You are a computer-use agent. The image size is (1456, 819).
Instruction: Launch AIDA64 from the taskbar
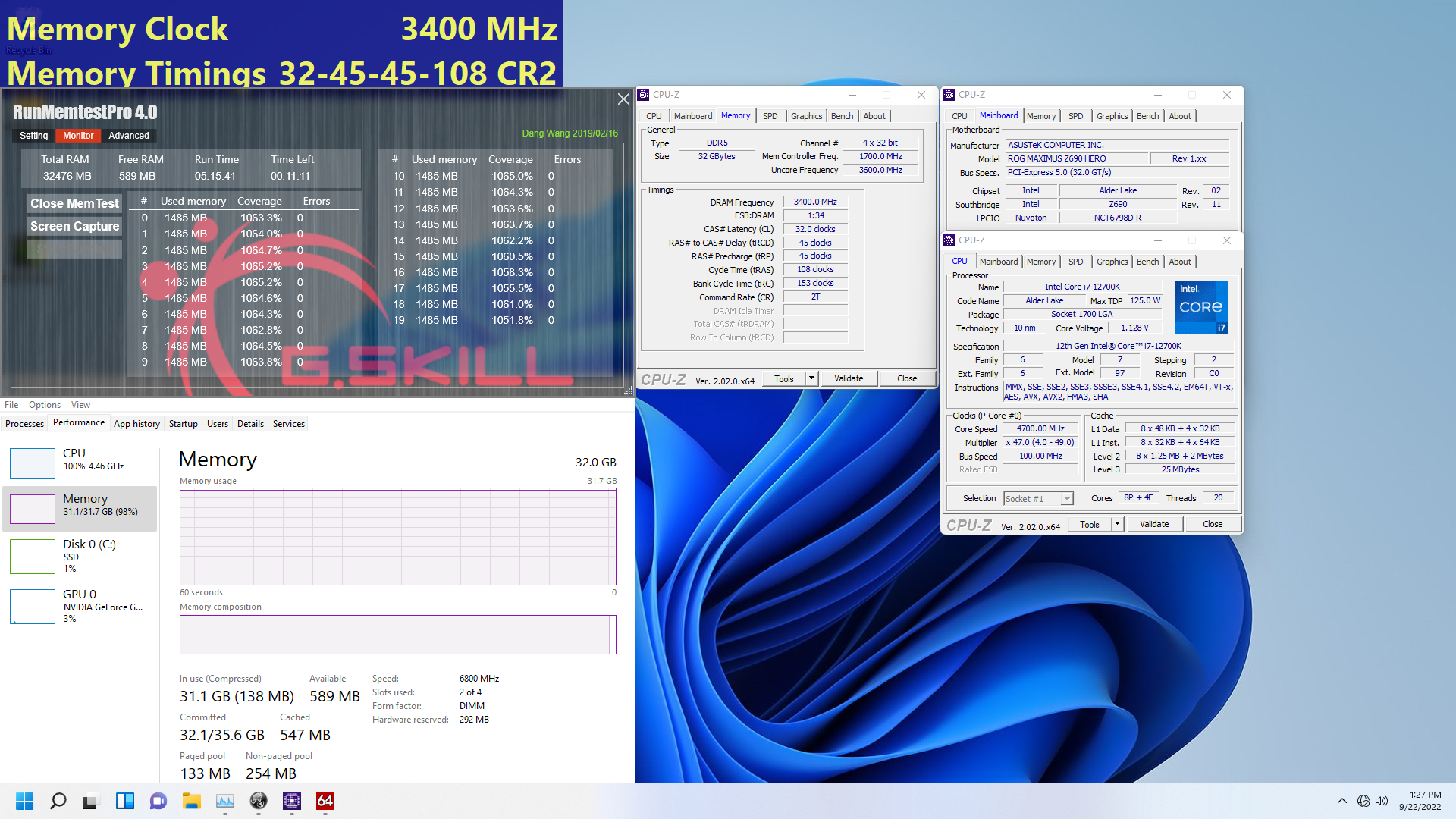(x=325, y=801)
